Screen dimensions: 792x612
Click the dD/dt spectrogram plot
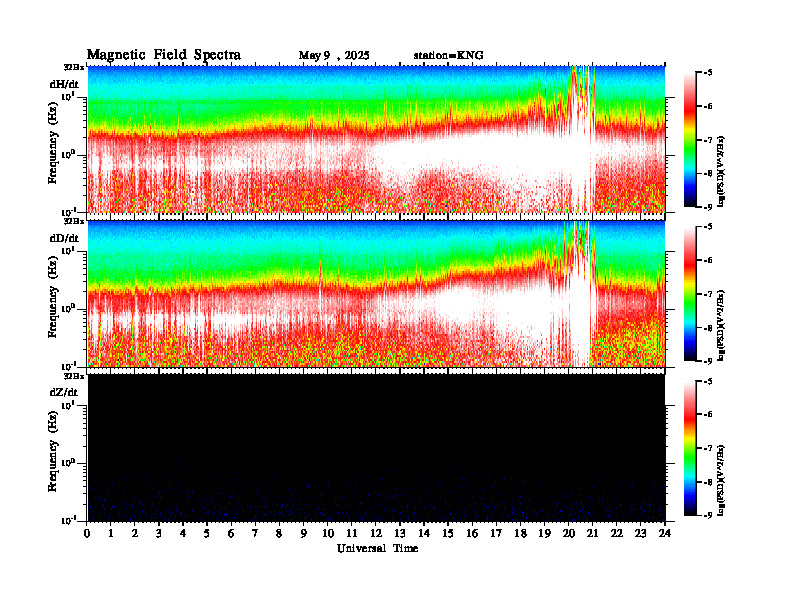tap(376, 293)
